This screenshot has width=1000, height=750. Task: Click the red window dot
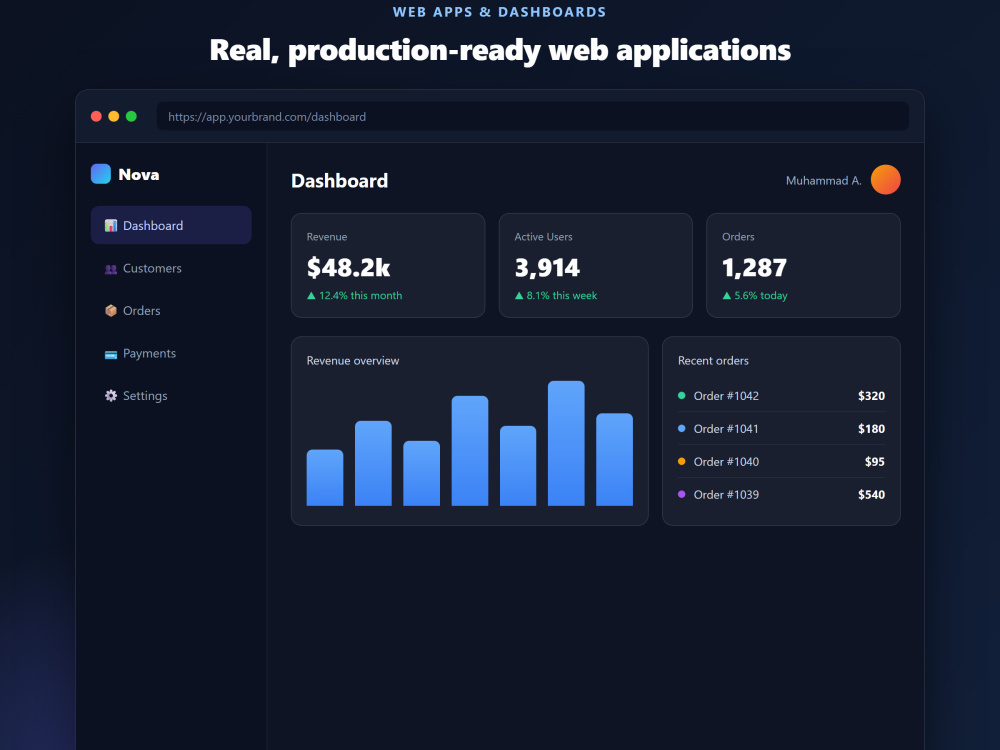[x=96, y=116]
